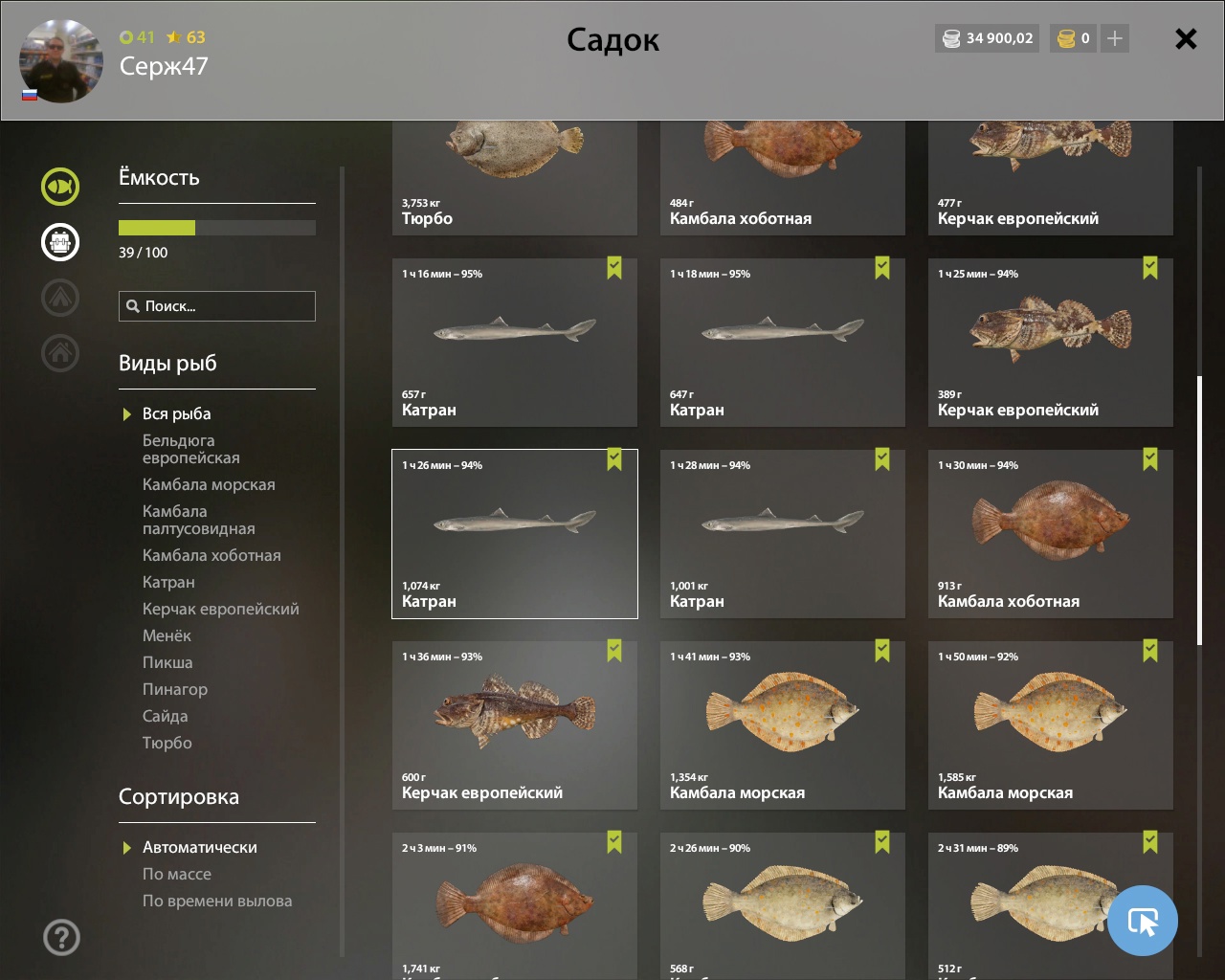Select the Вся рыба filter
This screenshot has width=1225, height=980.
(176, 413)
